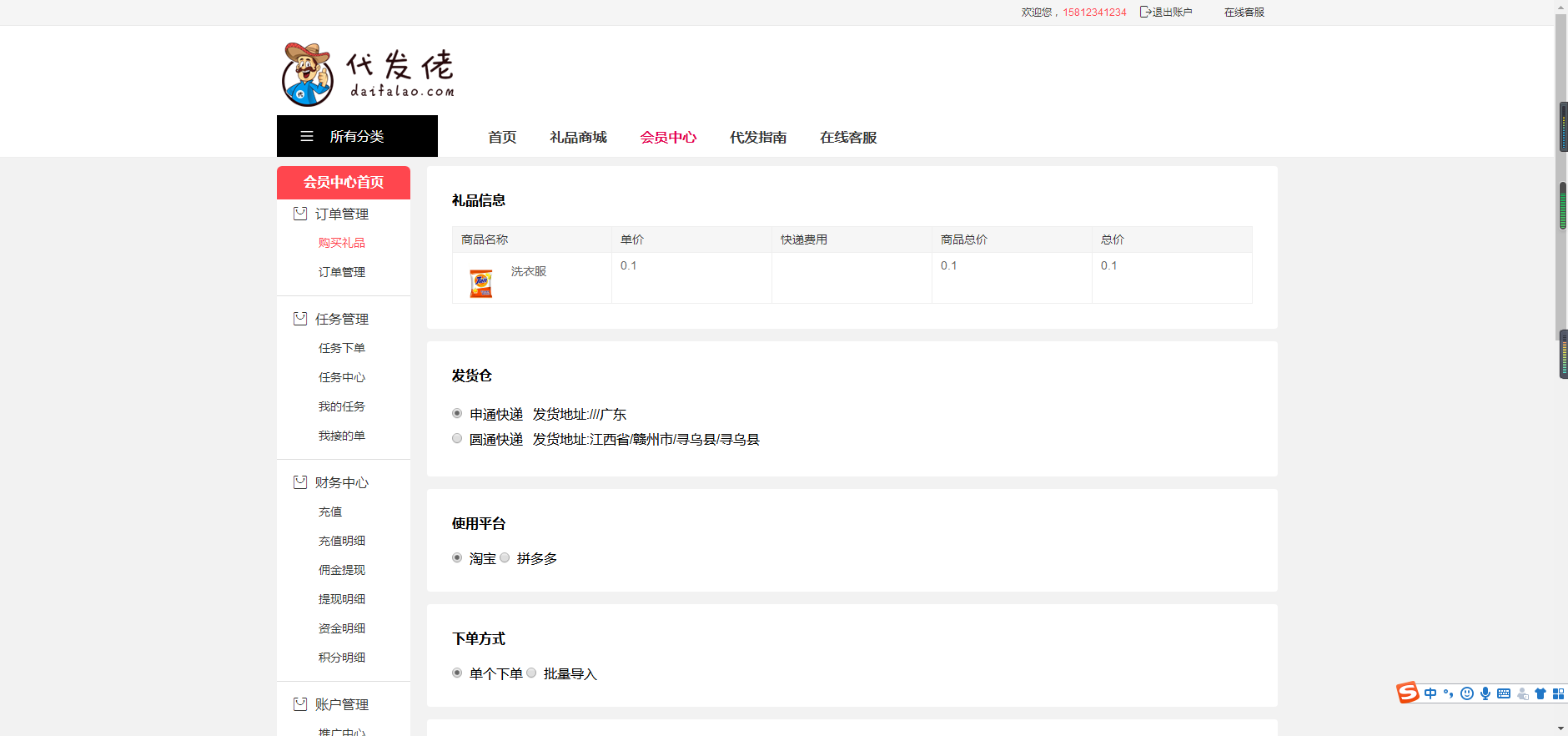1568x736 pixels.
Task: Open the emoji smiley panel in Sogou bar
Action: pos(1467,693)
